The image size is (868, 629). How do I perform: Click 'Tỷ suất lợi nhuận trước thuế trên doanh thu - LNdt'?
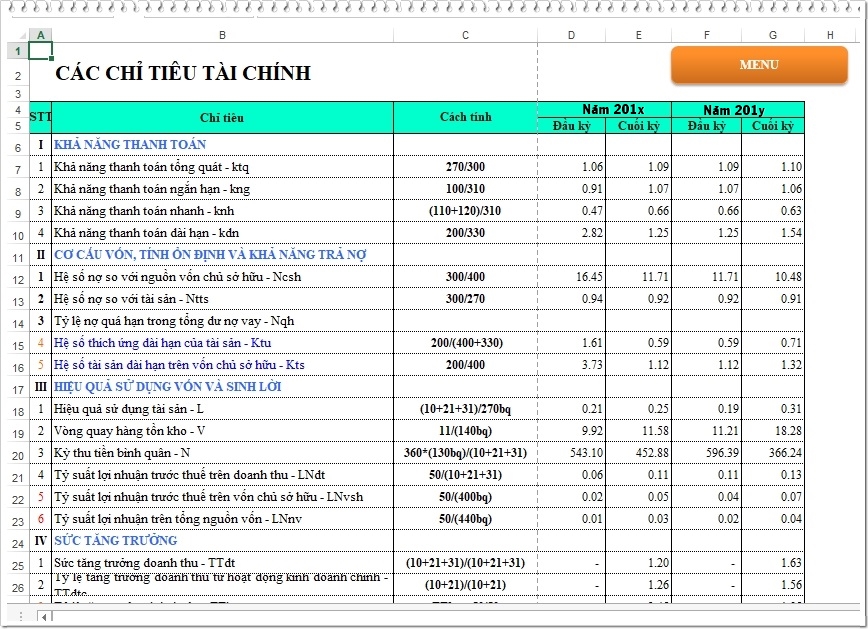(189, 475)
